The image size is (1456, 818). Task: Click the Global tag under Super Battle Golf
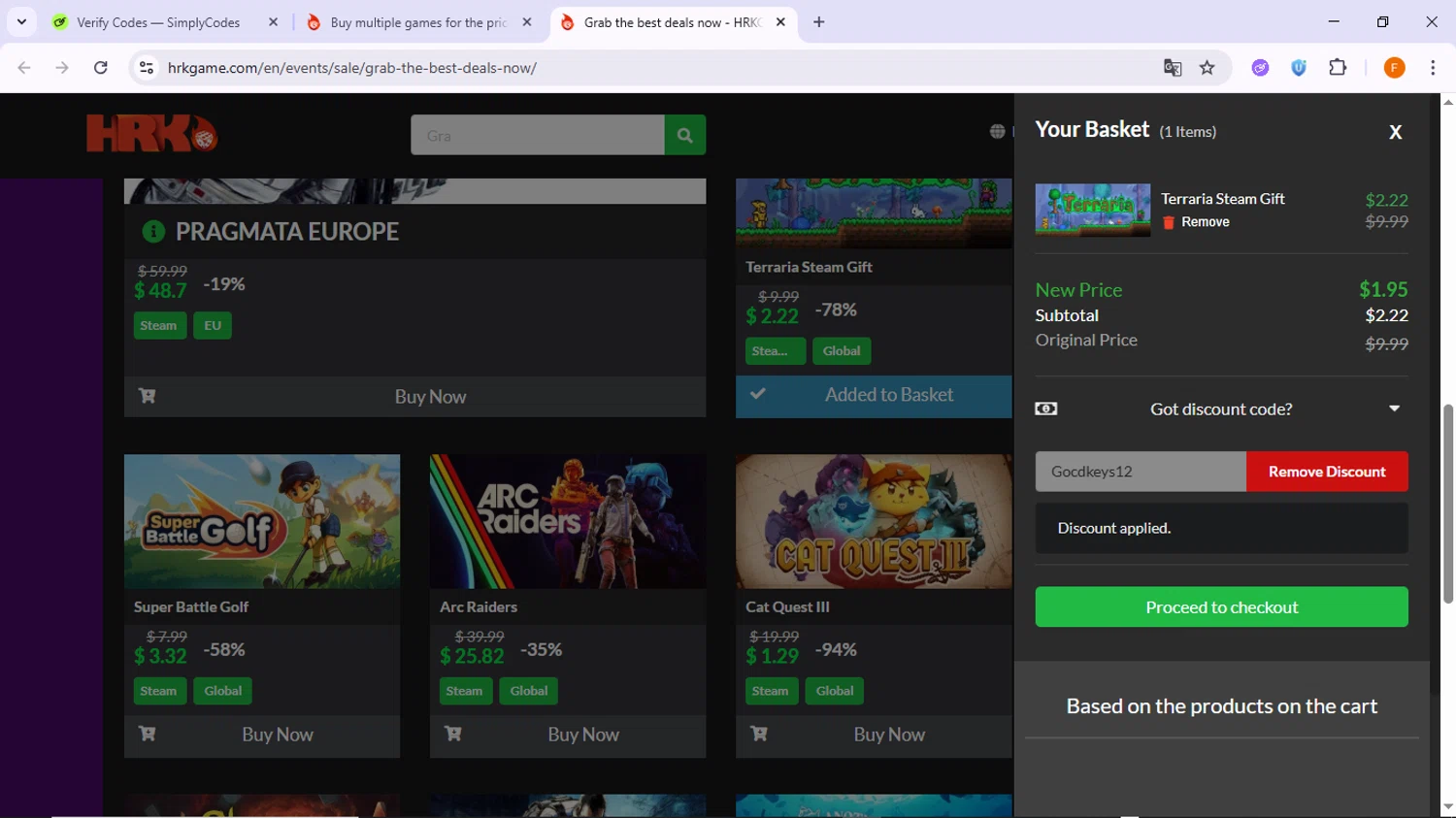[223, 691]
